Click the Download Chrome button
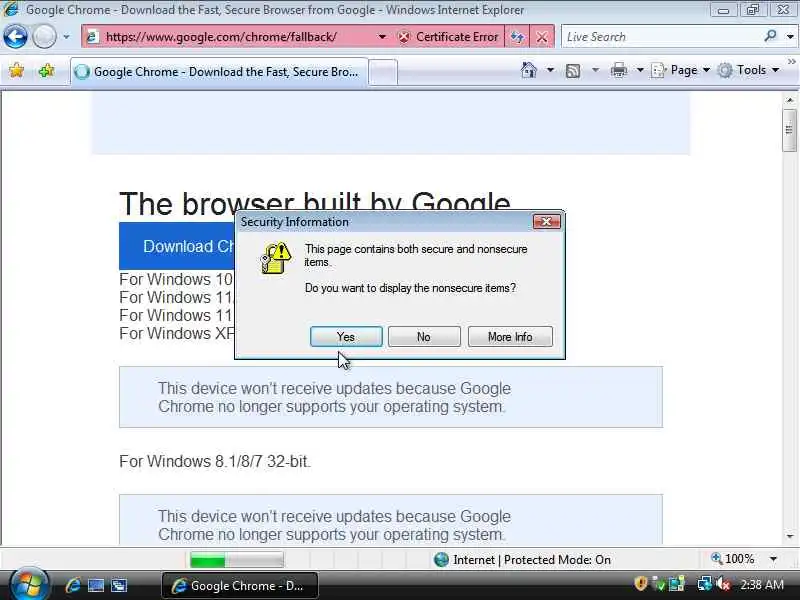 pyautogui.click(x=178, y=246)
